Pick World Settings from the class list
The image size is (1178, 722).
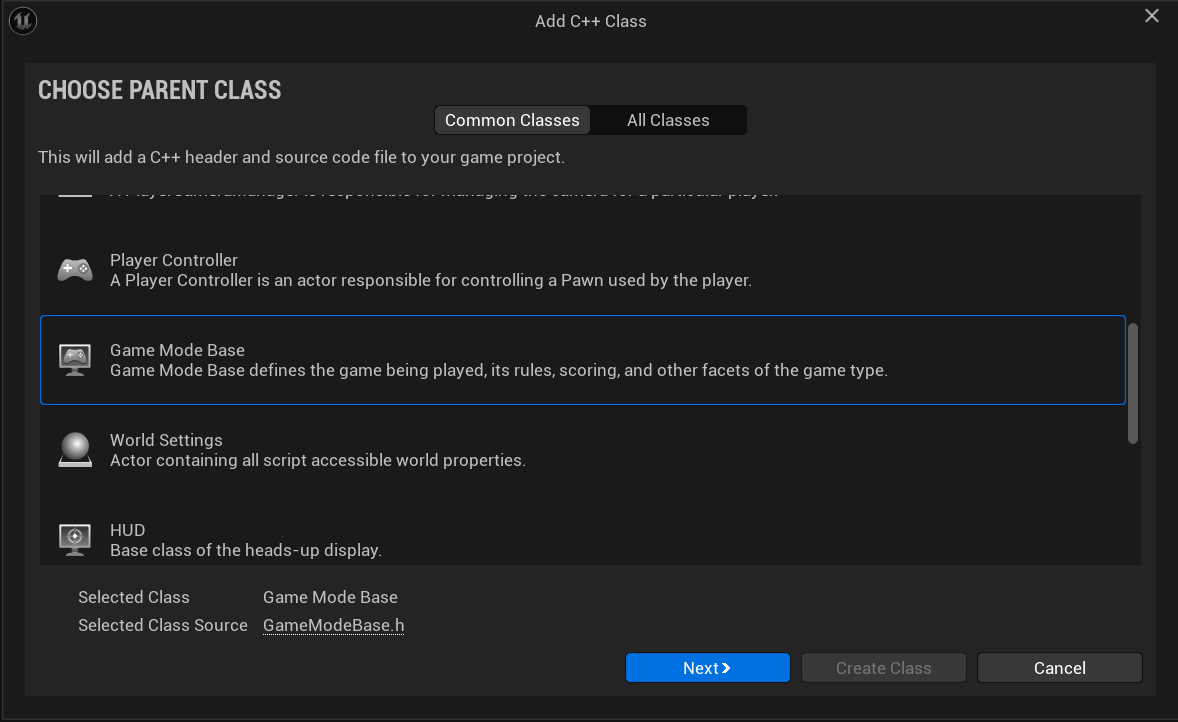pos(583,450)
